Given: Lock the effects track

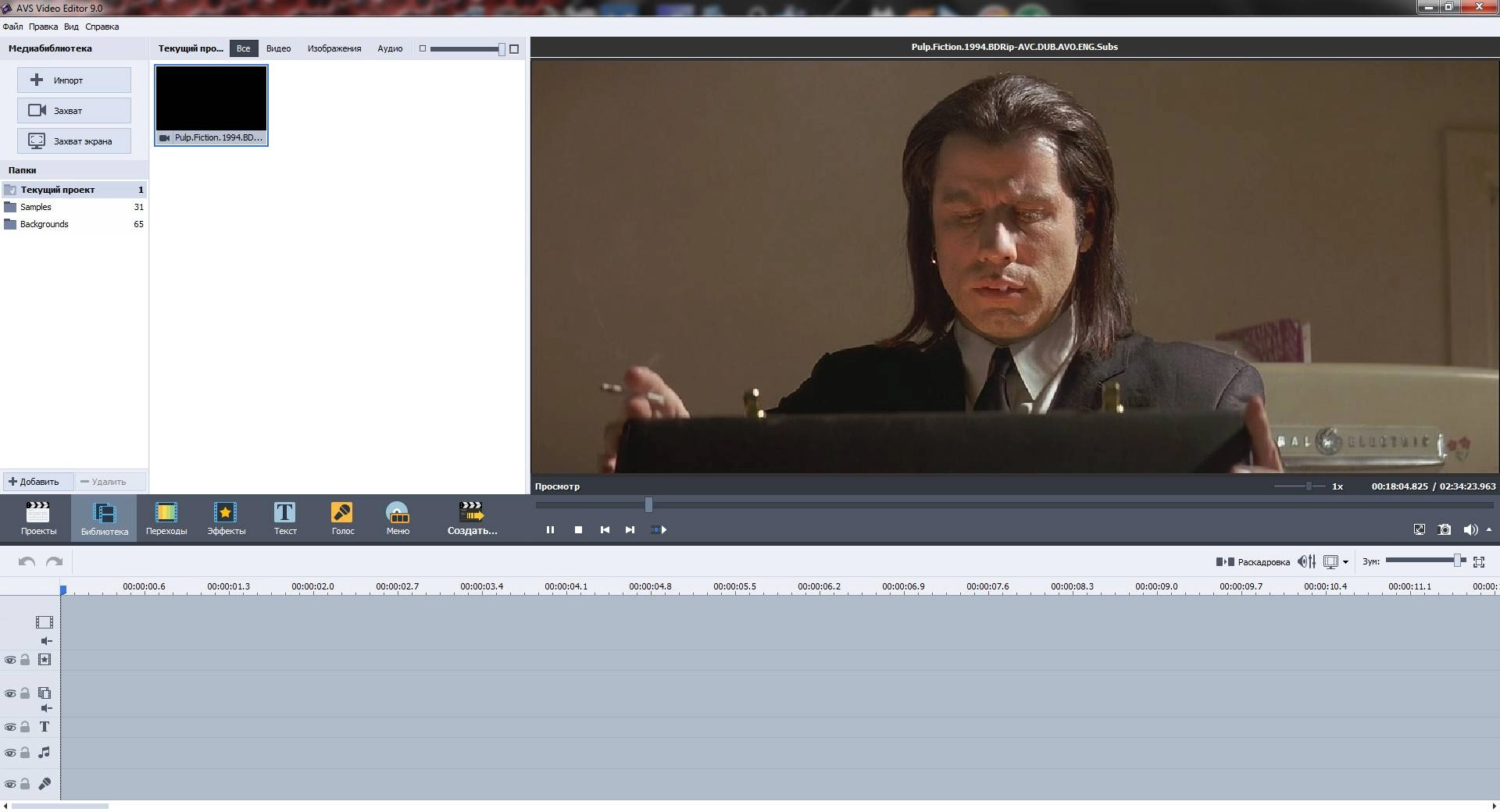Looking at the screenshot, I should point(25,660).
